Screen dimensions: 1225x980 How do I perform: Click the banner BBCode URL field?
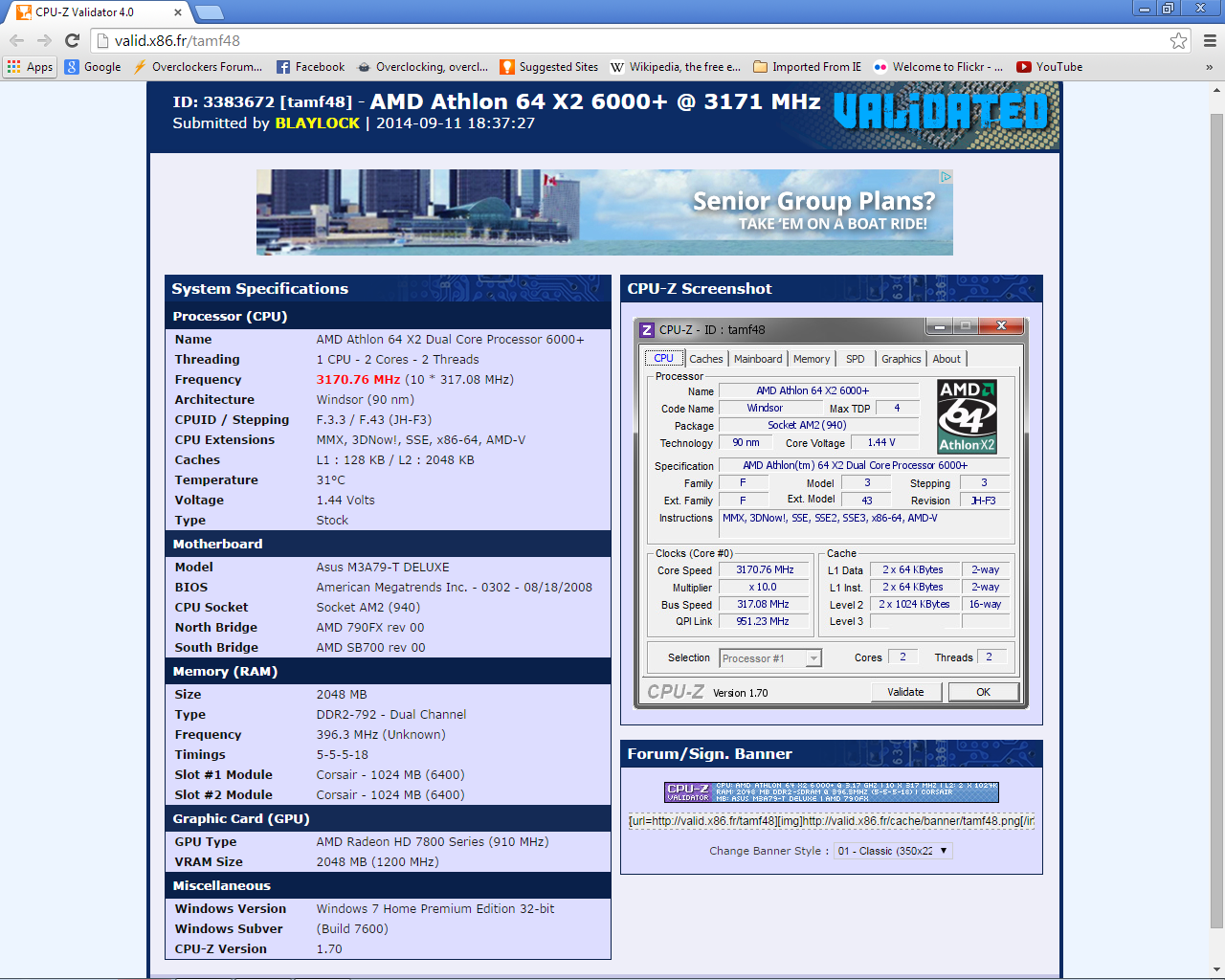[x=832, y=821]
